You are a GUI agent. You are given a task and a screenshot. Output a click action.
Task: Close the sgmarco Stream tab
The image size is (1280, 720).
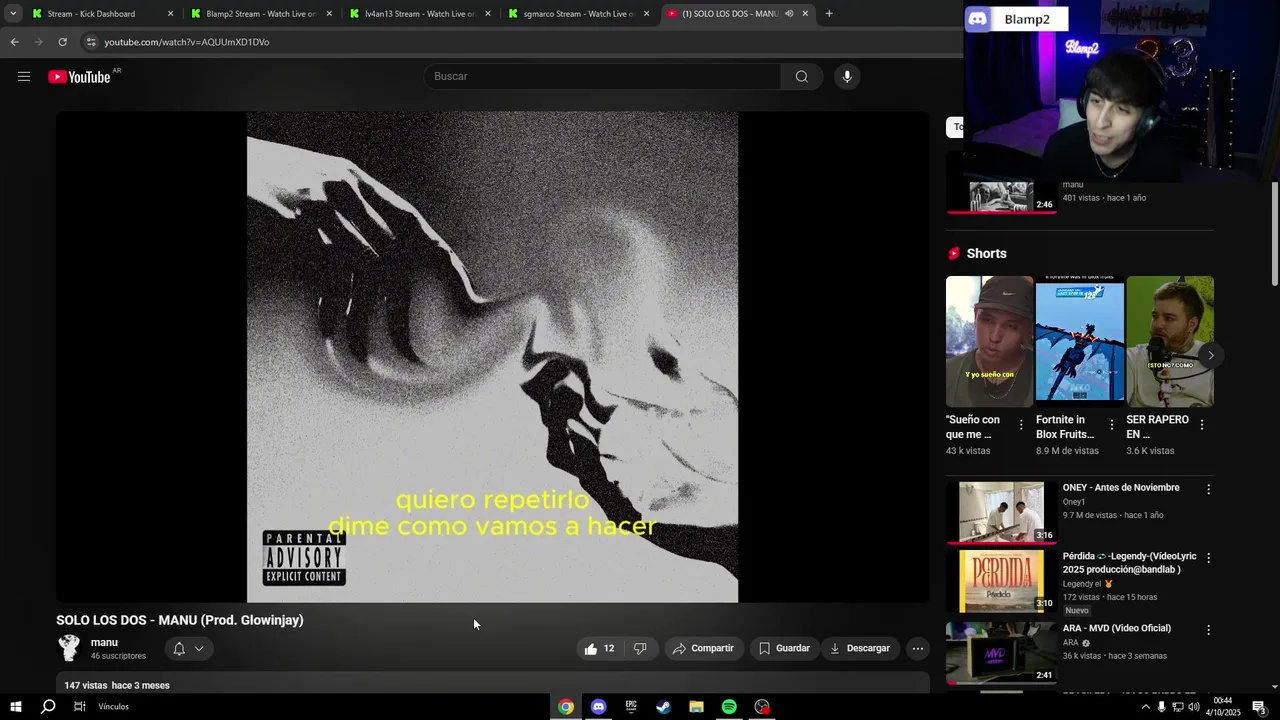click(x=646, y=14)
